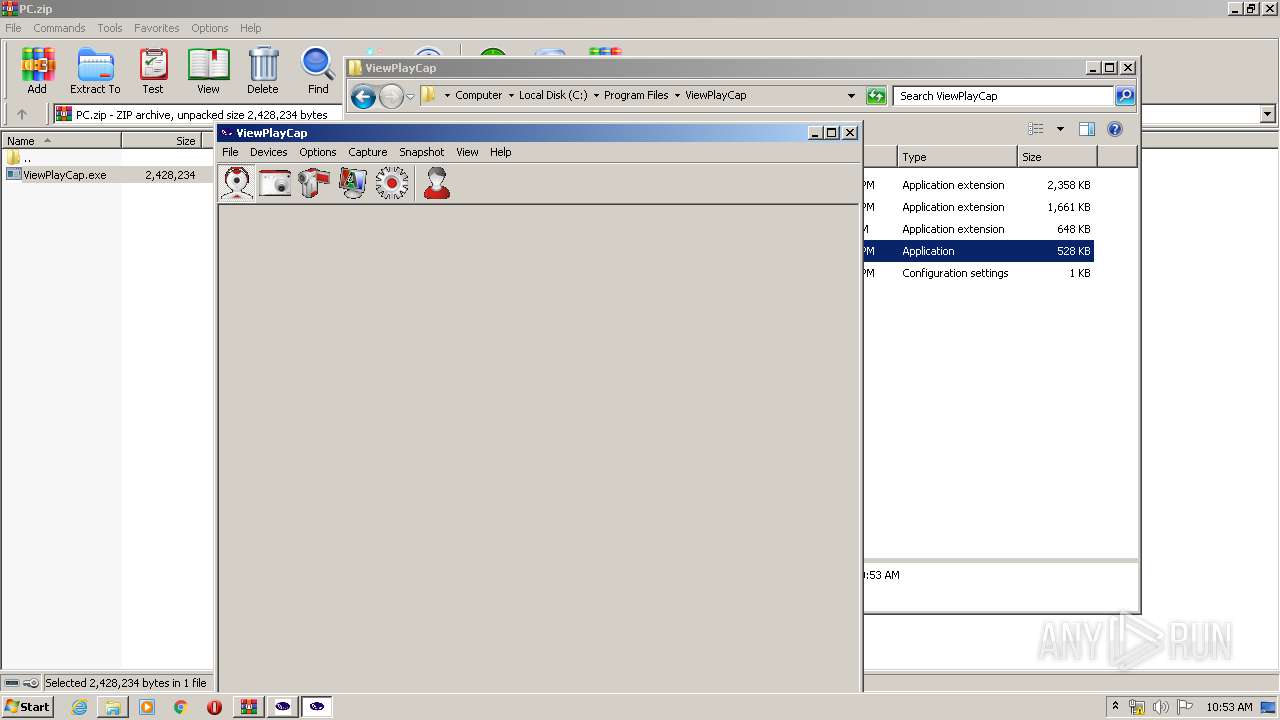Click the monitor with letter A toolbar icon
The image size is (1280, 720).
pos(352,183)
